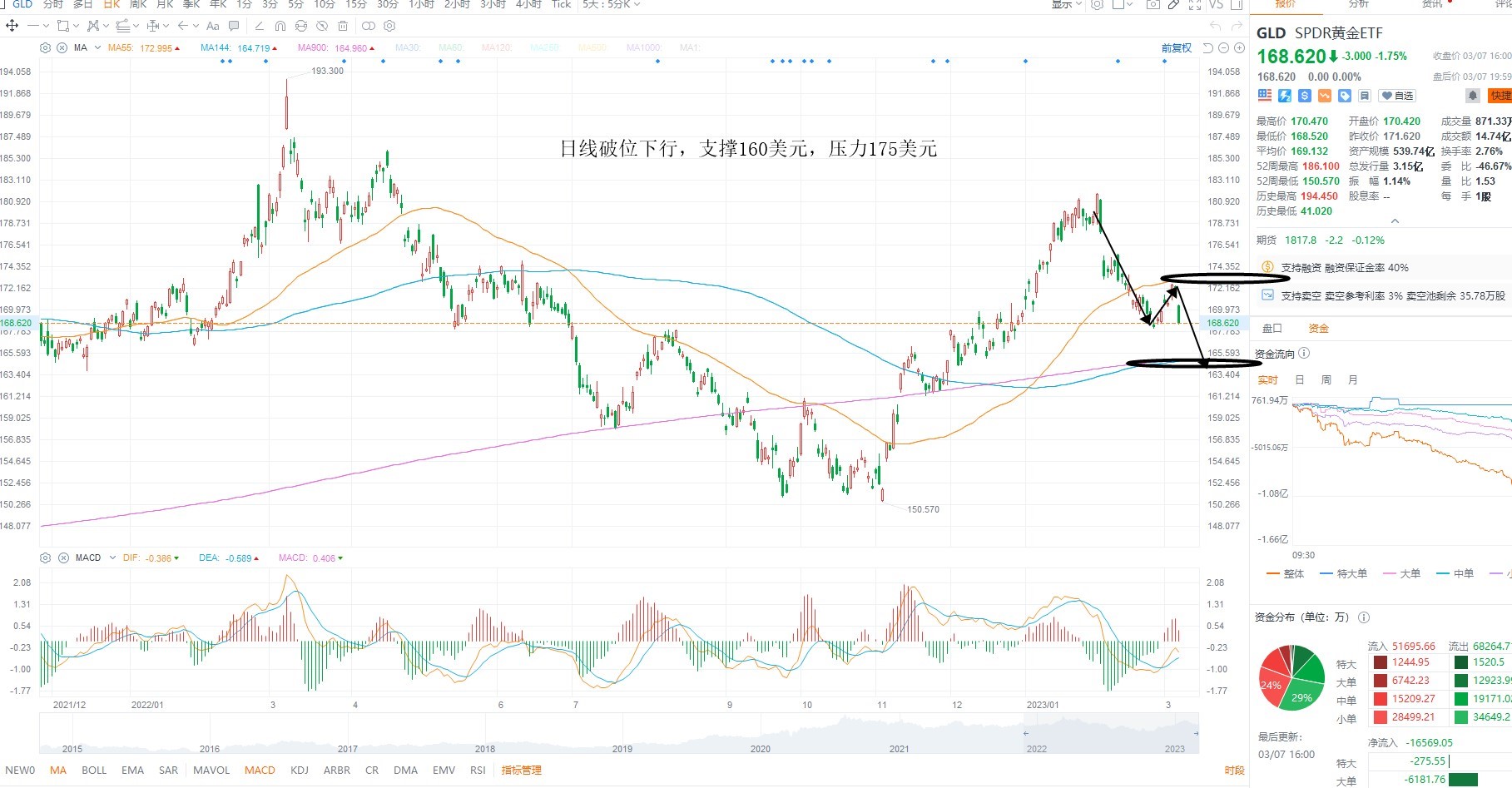Toggle the magnet snap tool
Image resolution: width=1512 pixels, height=788 pixels.
click(280, 26)
